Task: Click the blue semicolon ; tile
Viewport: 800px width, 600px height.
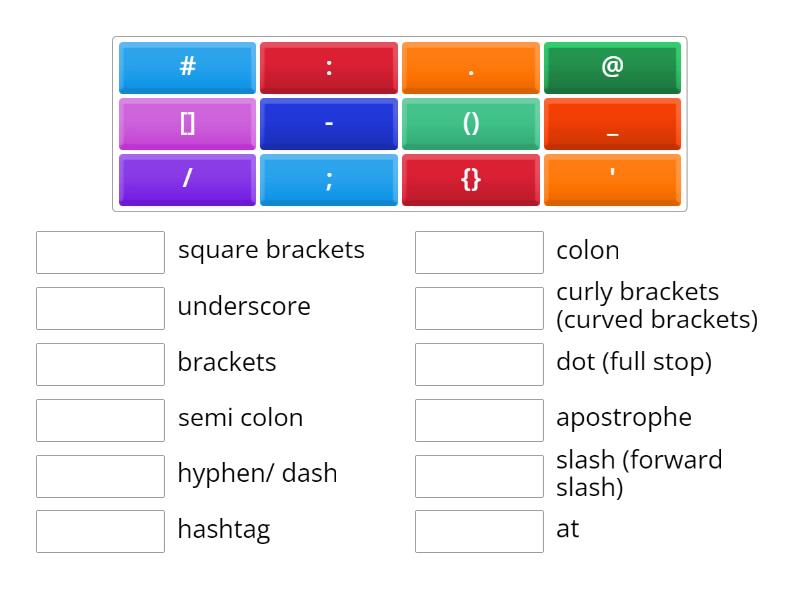Action: [x=329, y=180]
